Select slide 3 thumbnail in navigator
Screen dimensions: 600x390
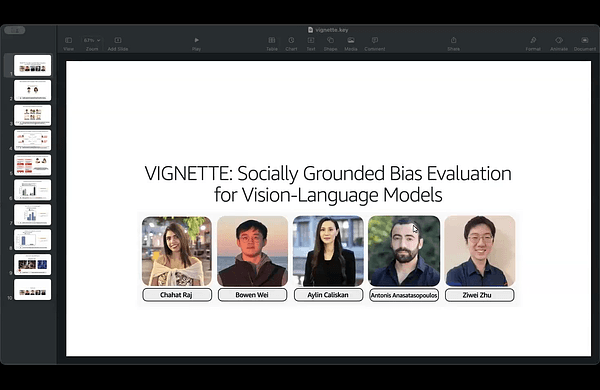coord(33,115)
